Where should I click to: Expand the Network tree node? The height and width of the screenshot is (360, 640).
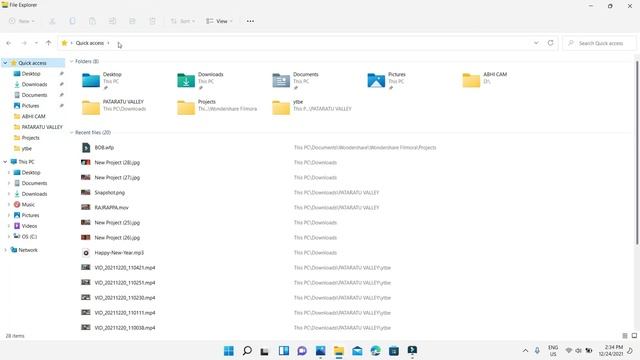click(5, 250)
